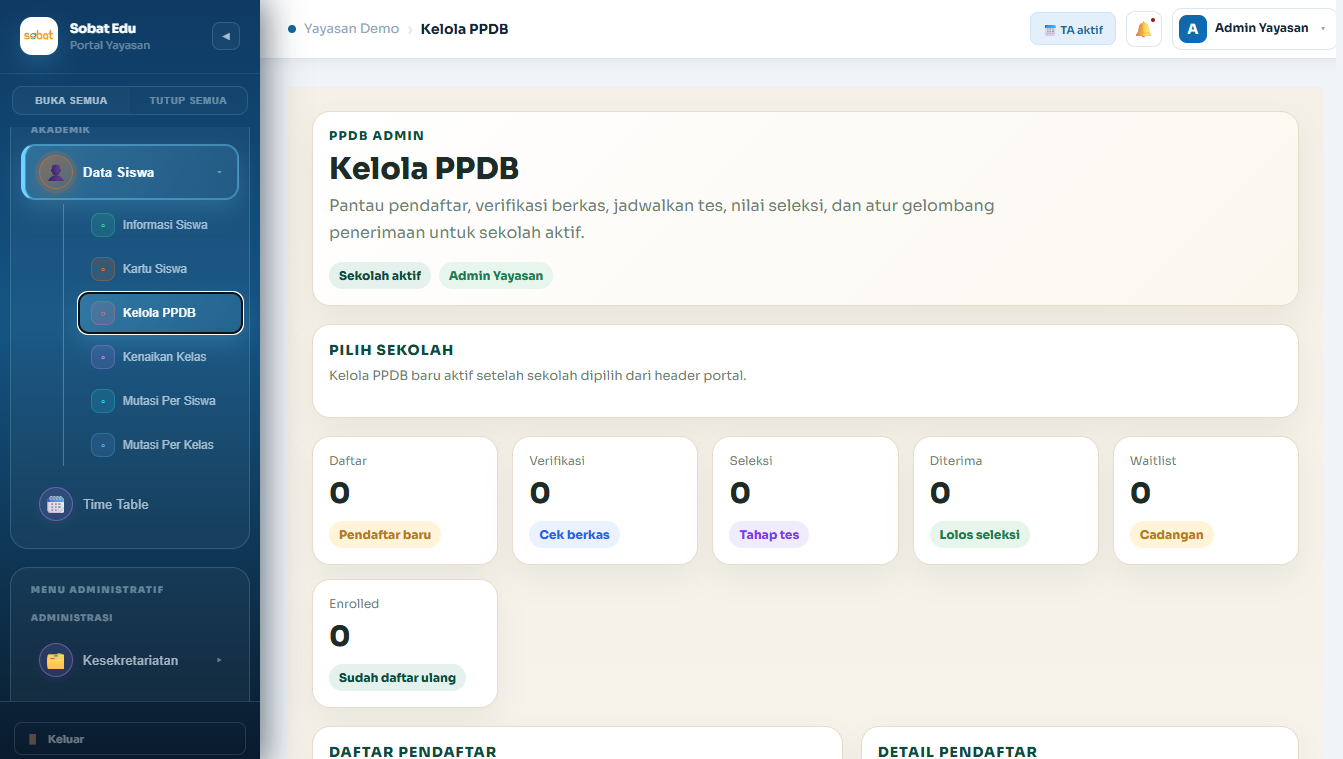Go to Kenaikan Kelas
Image resolution: width=1343 pixels, height=759 pixels.
tap(160, 357)
